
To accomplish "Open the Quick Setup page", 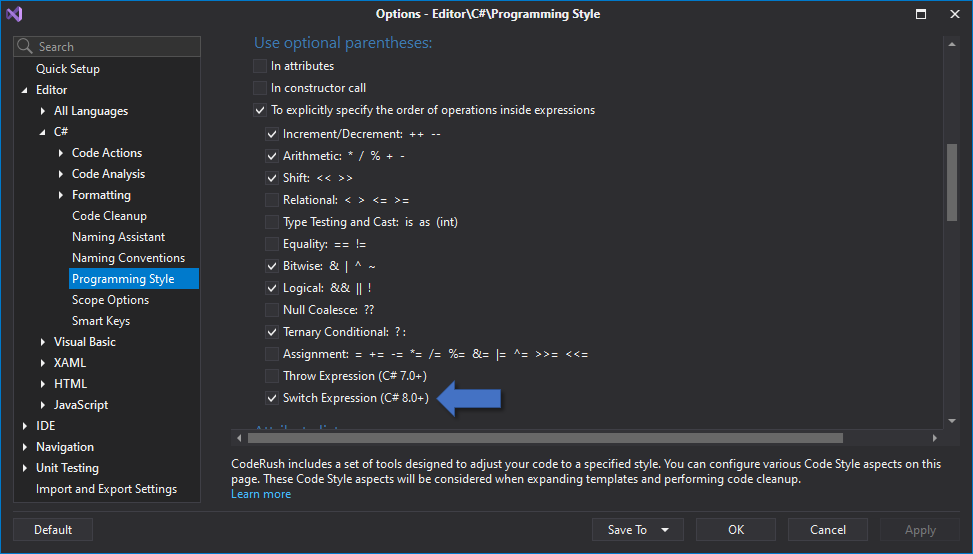I will point(68,69).
